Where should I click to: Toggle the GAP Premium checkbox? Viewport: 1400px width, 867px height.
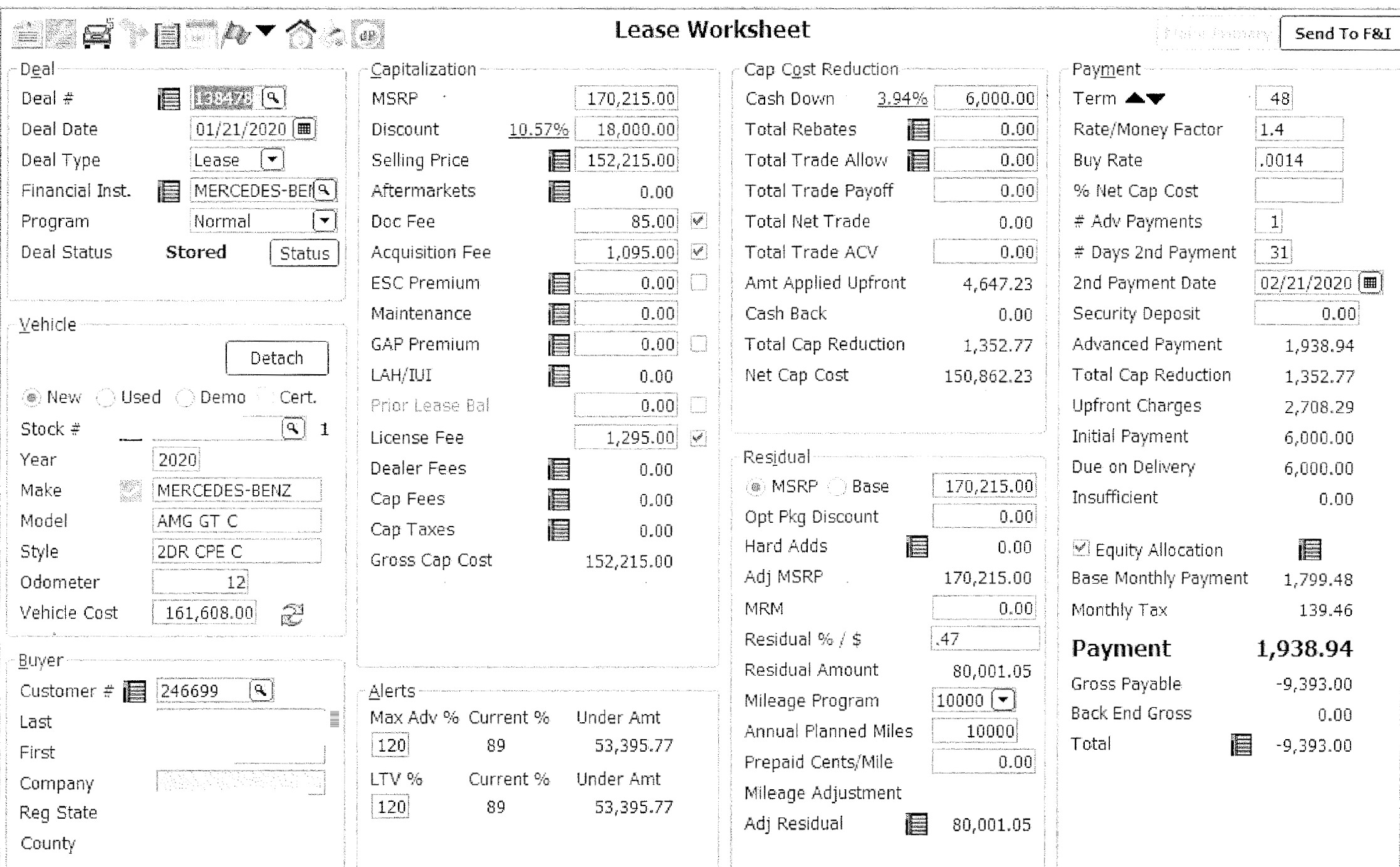point(698,344)
